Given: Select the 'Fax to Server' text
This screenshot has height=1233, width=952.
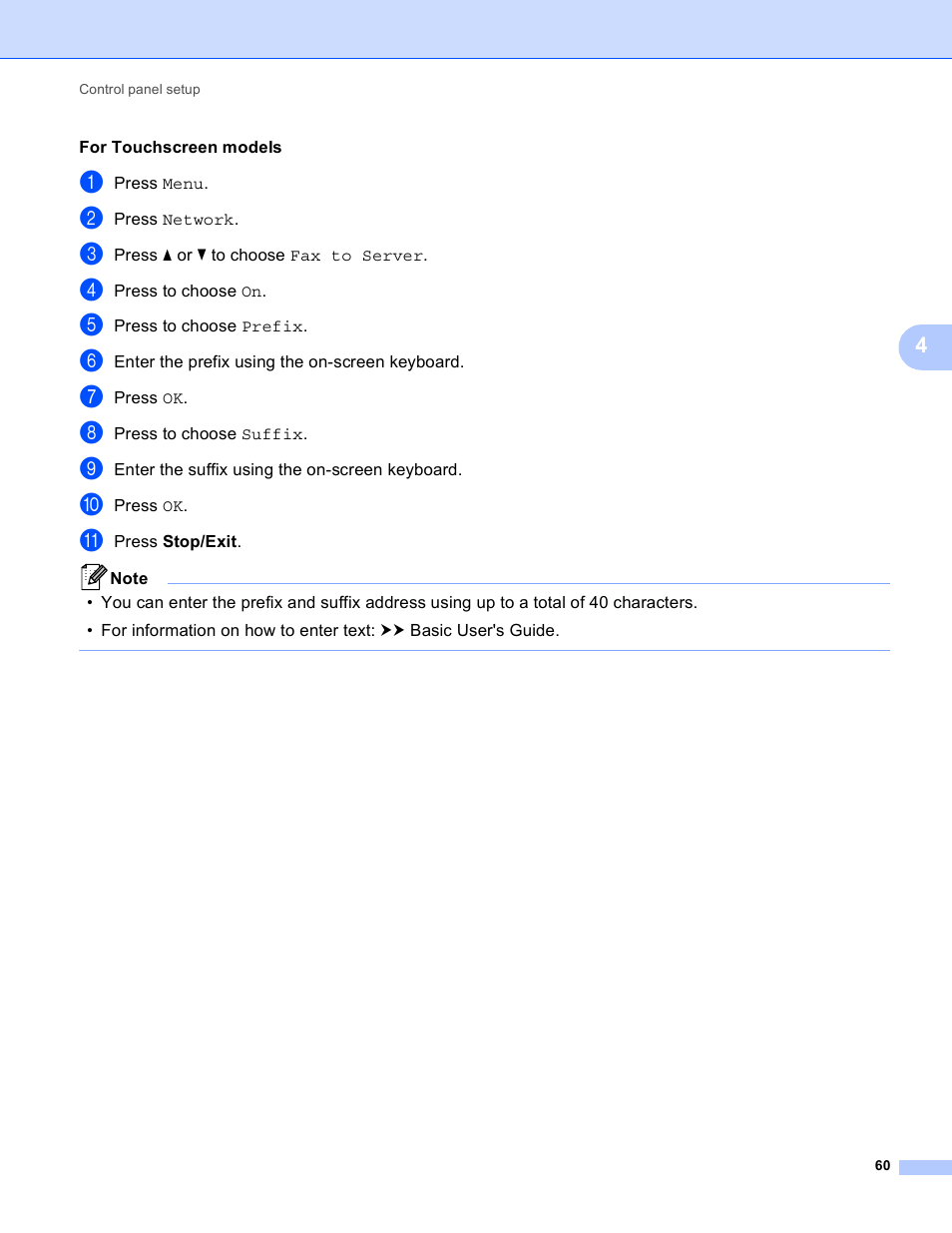Looking at the screenshot, I should (357, 256).
